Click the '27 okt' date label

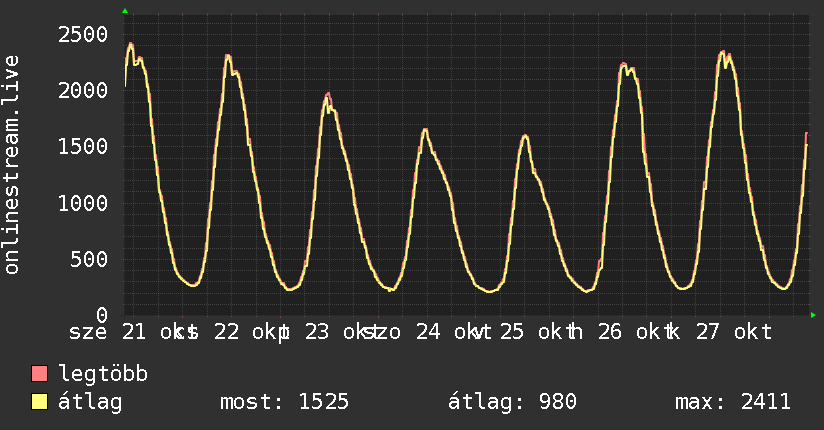tap(734, 332)
